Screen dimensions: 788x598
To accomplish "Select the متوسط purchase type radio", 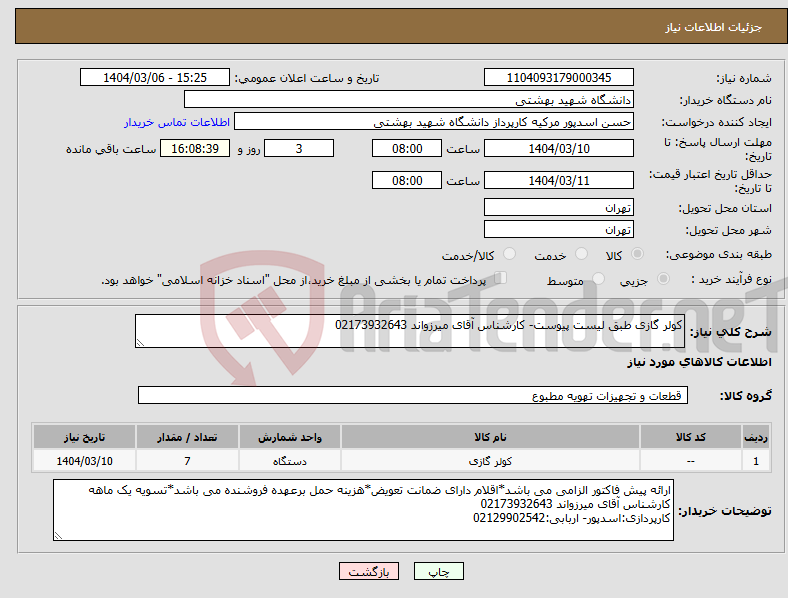I will pos(598,278).
